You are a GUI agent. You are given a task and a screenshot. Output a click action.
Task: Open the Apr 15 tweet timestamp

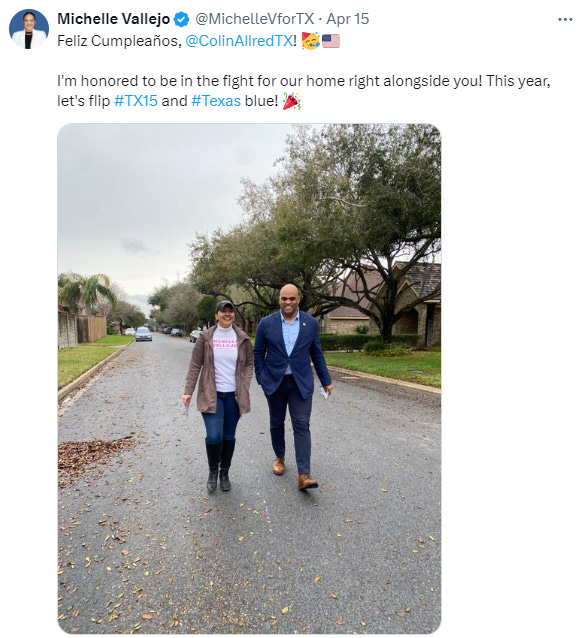(x=348, y=19)
